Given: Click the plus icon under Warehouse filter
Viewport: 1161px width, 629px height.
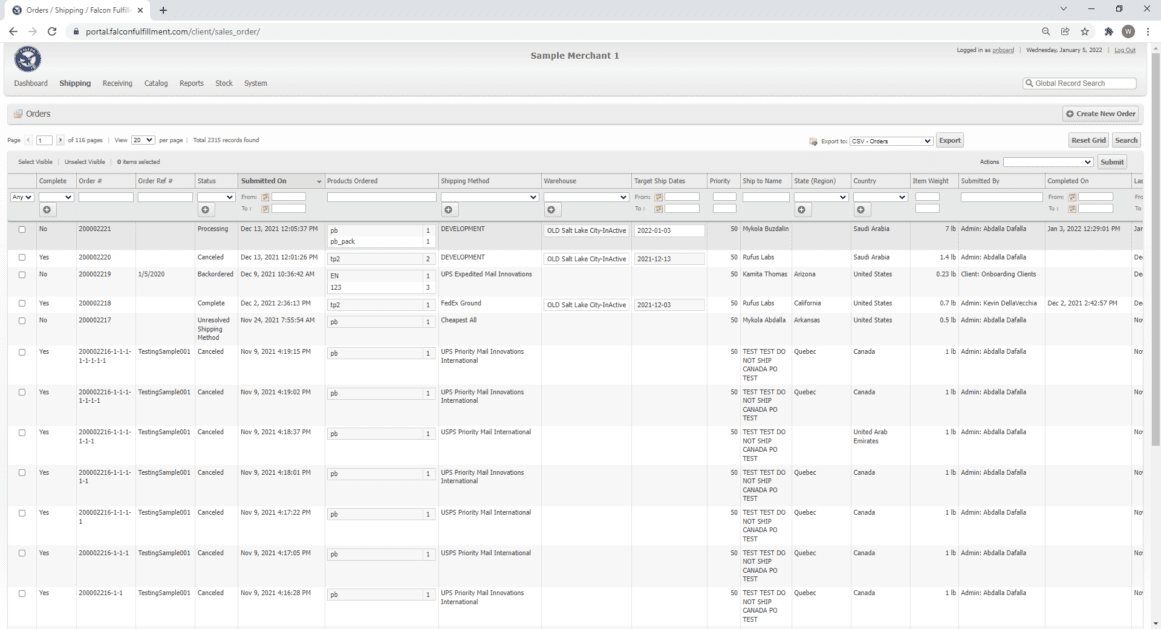Looking at the screenshot, I should click(x=551, y=210).
